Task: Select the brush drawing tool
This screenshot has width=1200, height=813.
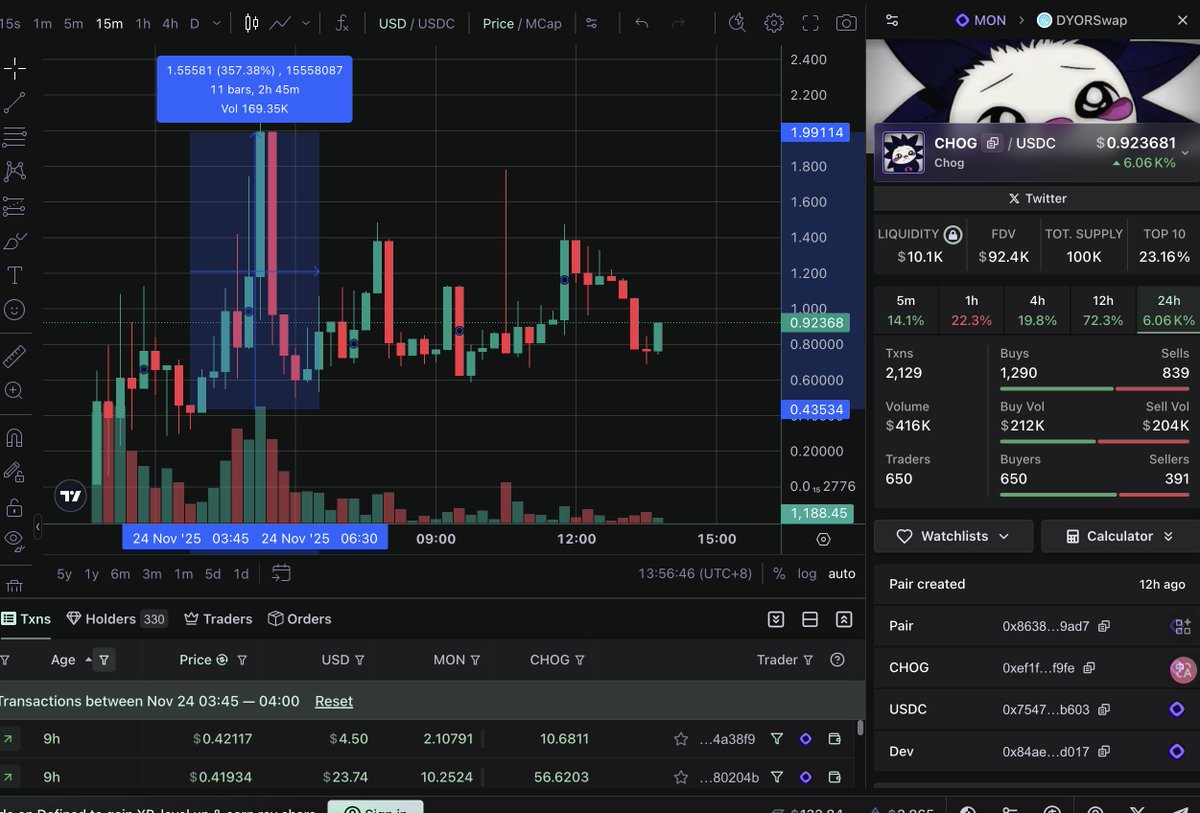Action: tap(14, 241)
